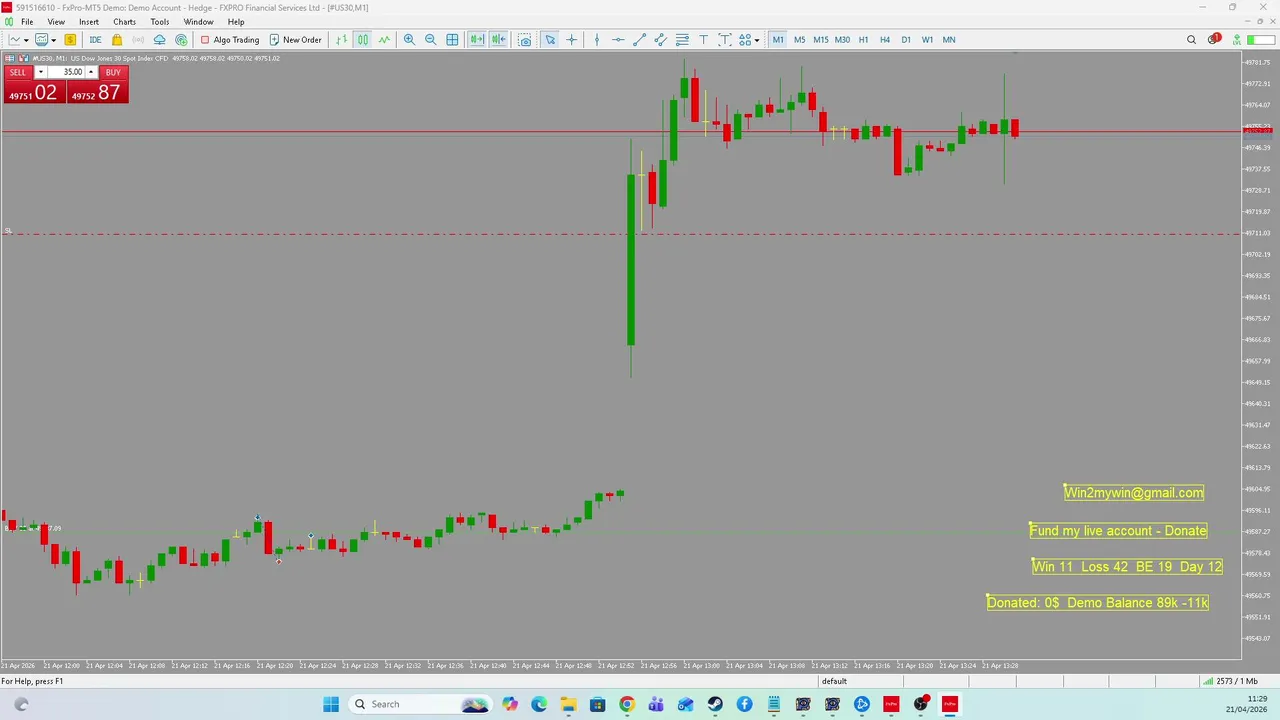1280x720 pixels.
Task: Click the red BUY one-click button
Action: pyautogui.click(x=113, y=72)
